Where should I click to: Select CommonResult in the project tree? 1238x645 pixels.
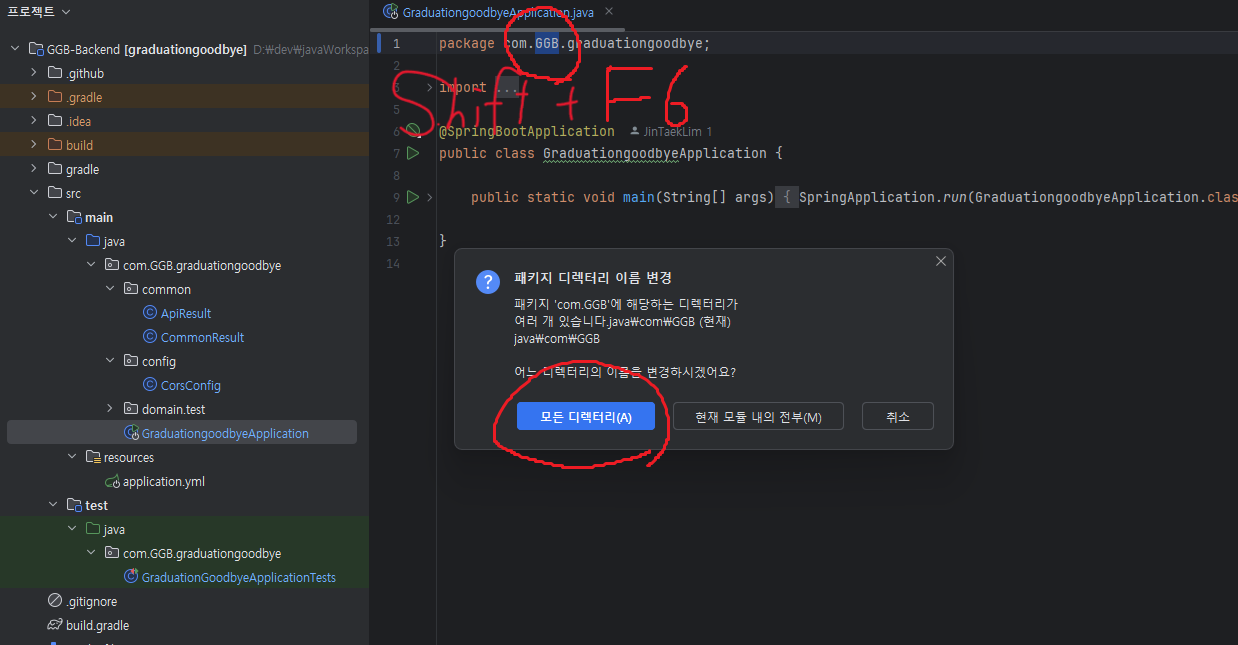pyautogui.click(x=193, y=337)
